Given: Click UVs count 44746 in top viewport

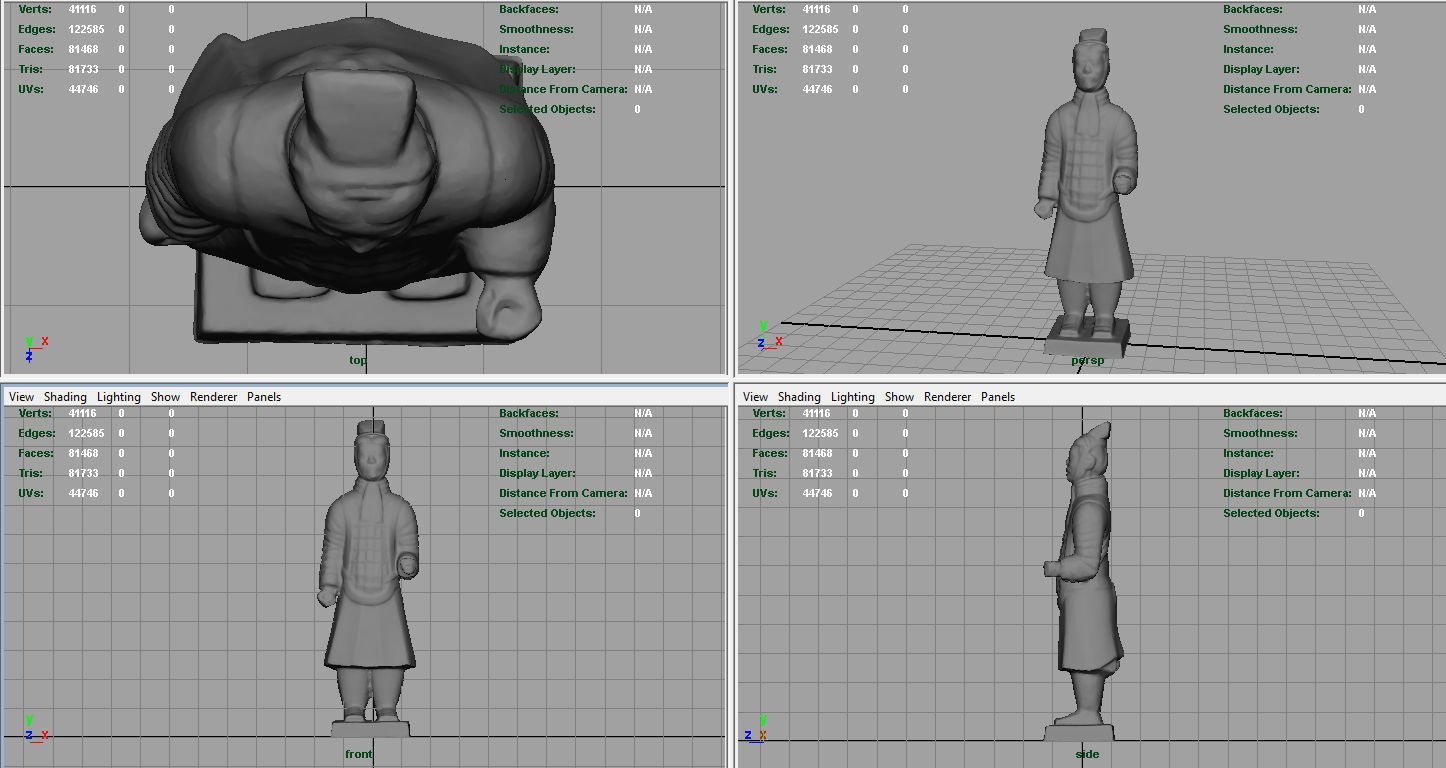Looking at the screenshot, I should (83, 89).
